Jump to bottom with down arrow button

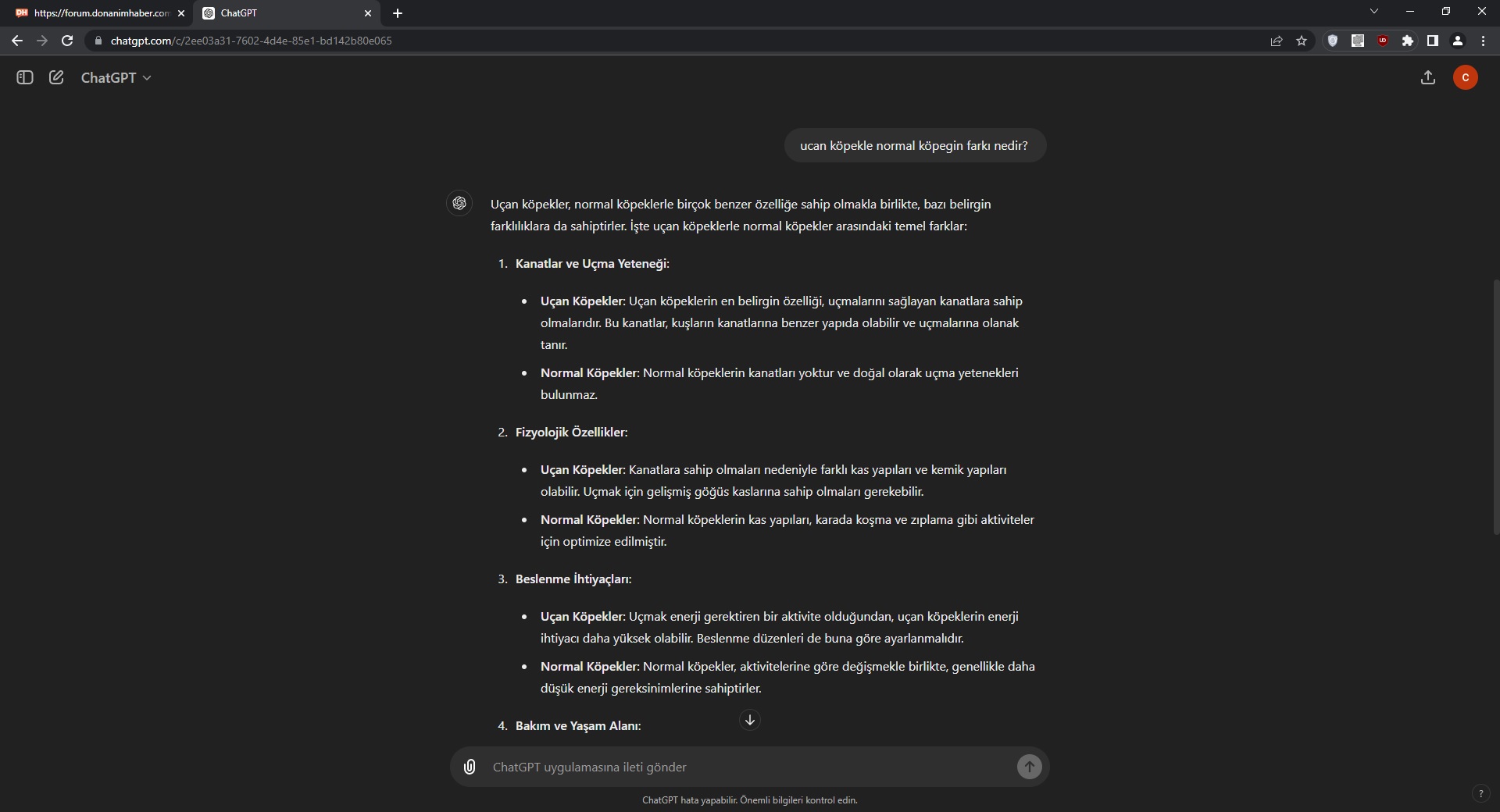(750, 720)
